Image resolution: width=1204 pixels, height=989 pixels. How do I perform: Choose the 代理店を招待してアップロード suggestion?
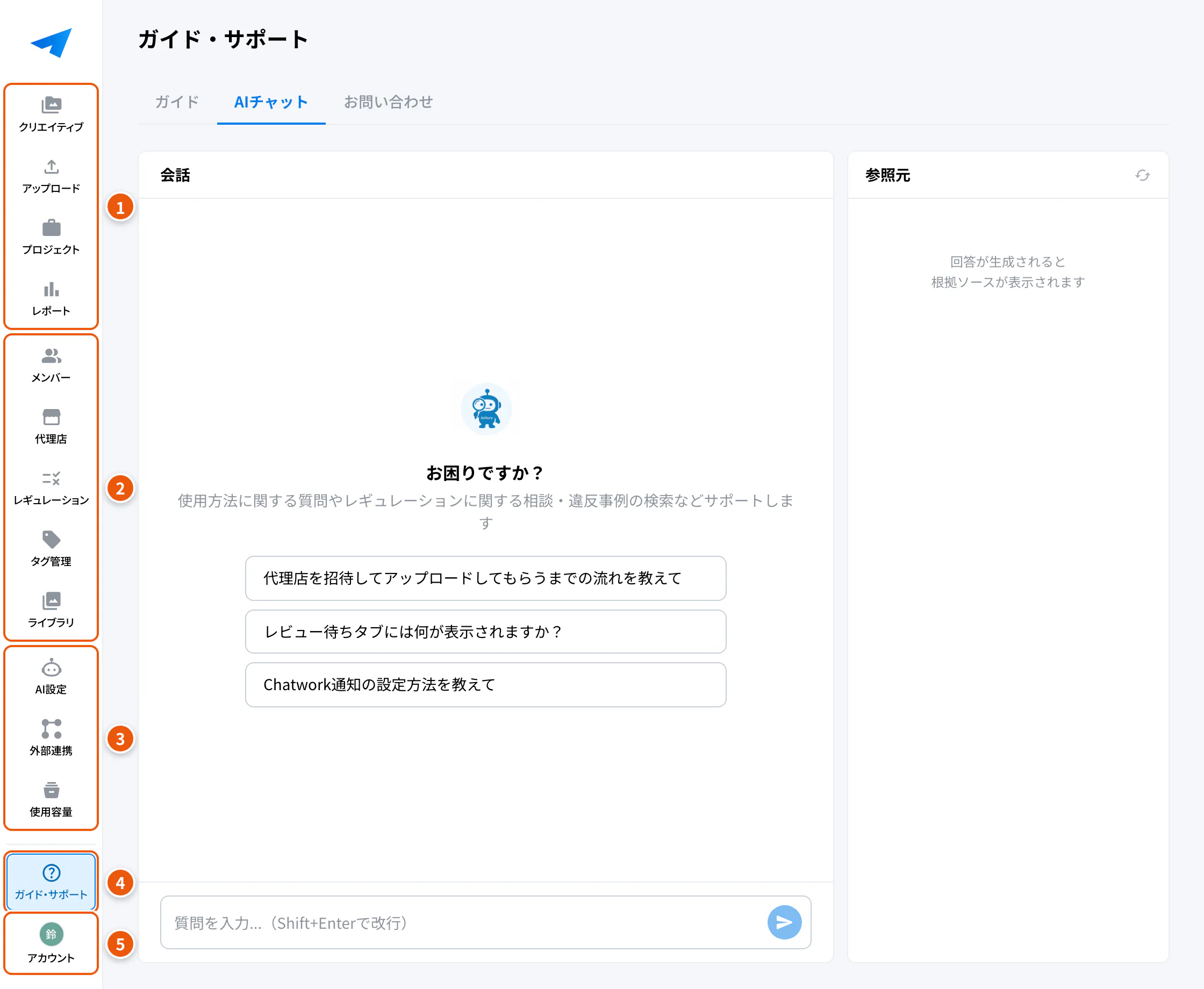click(x=486, y=578)
